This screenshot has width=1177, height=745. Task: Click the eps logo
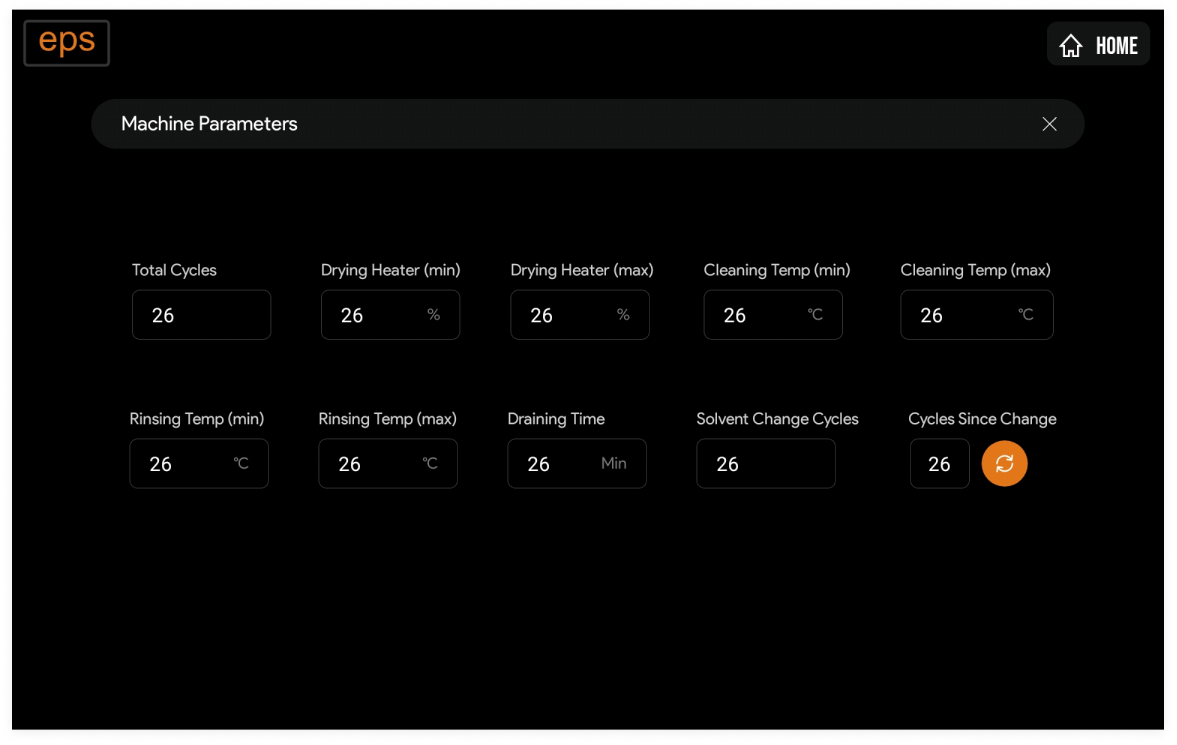click(x=67, y=43)
